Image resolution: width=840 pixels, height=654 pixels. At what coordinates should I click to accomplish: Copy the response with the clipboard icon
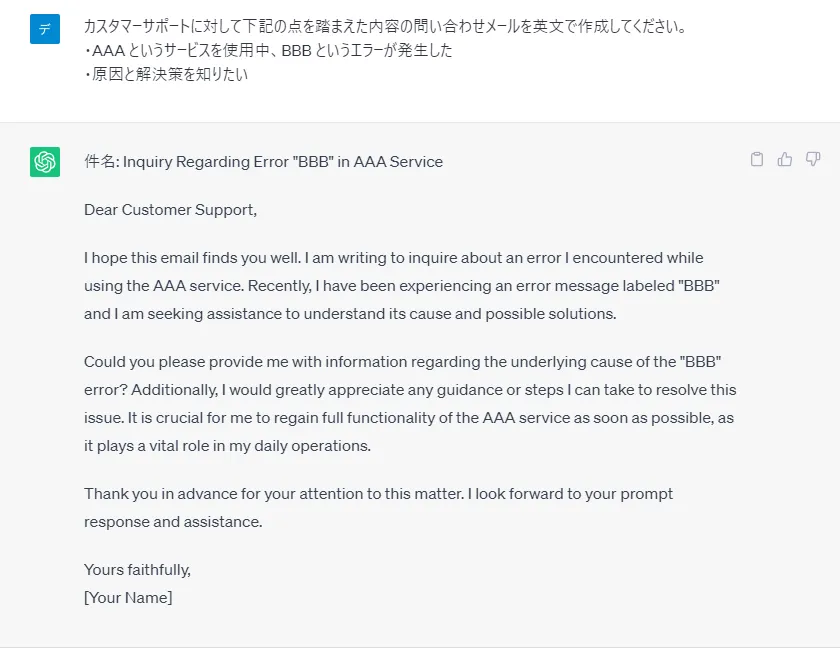756,160
